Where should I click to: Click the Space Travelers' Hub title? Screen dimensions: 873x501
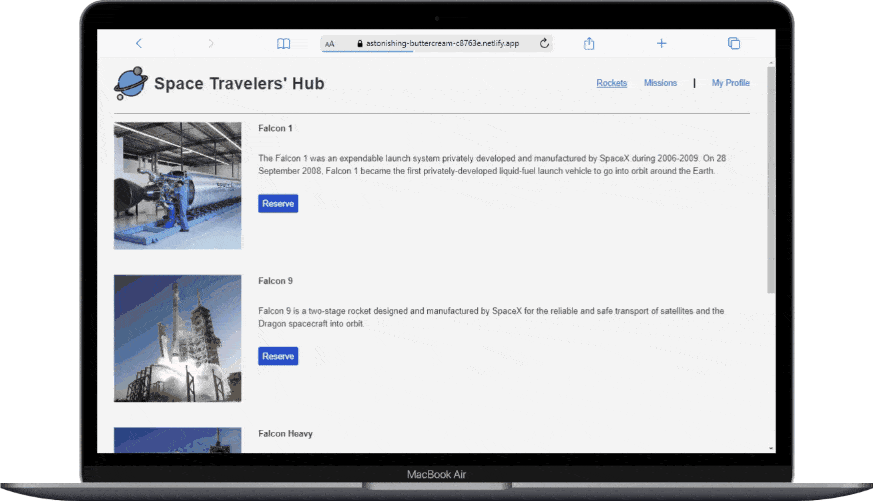(x=239, y=84)
